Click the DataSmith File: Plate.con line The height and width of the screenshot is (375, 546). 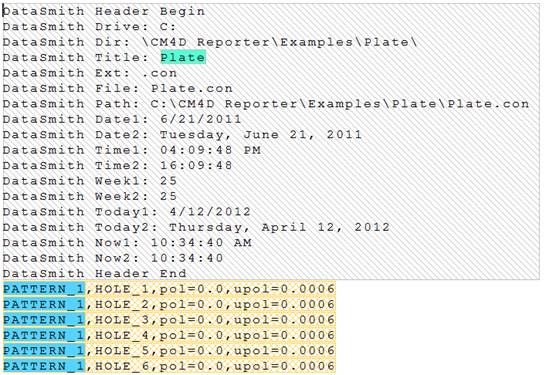point(118,88)
